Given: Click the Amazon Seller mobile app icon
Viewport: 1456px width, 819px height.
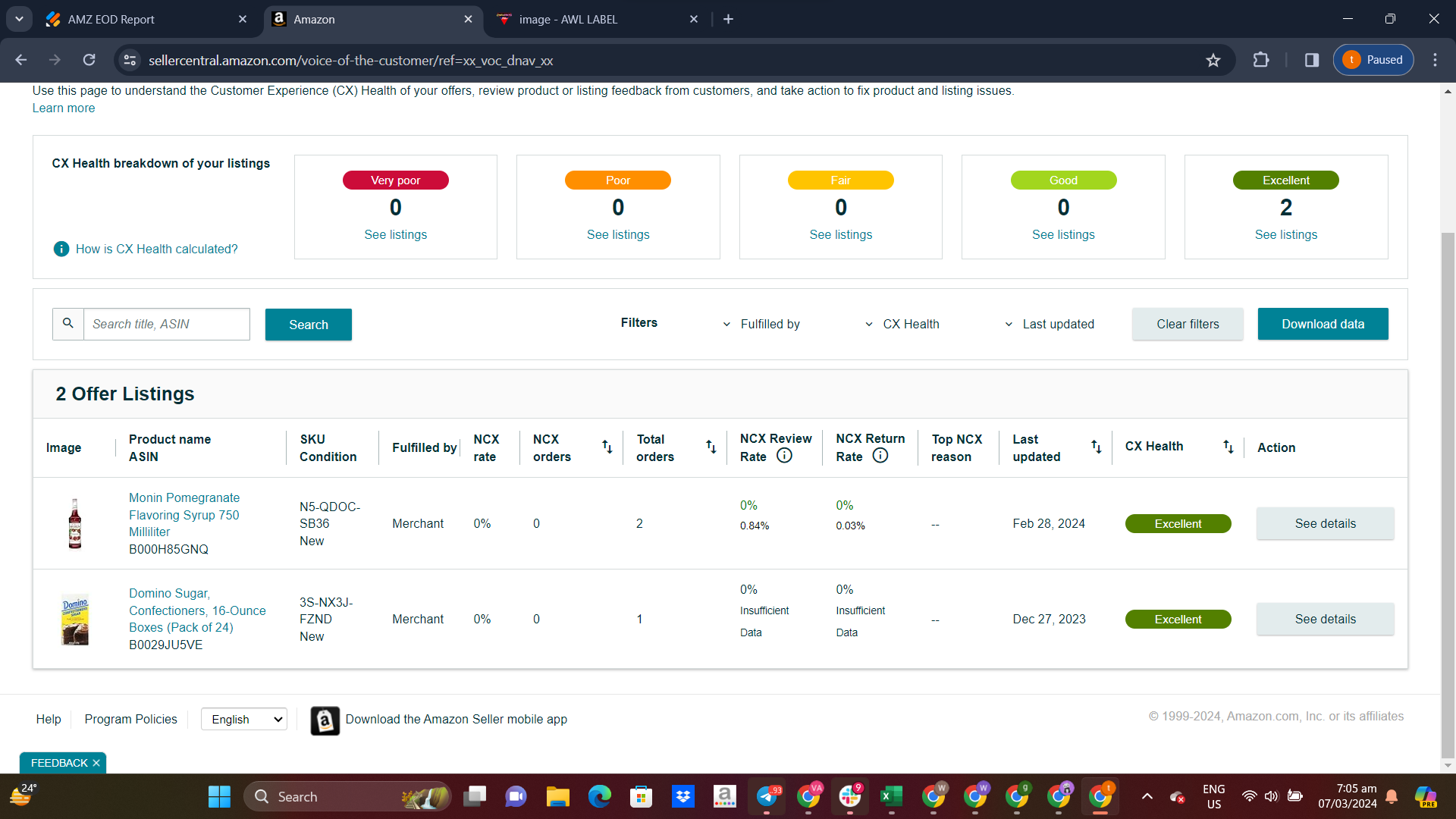Looking at the screenshot, I should tap(325, 720).
